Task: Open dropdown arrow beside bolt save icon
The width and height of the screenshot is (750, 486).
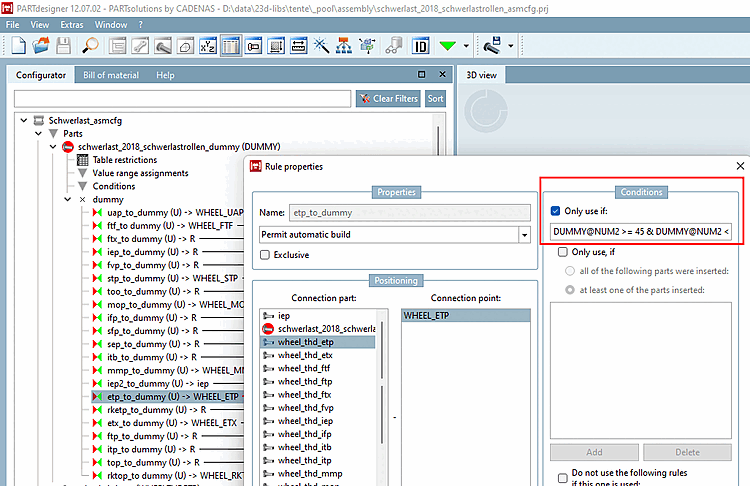Action: pyautogui.click(x=511, y=46)
